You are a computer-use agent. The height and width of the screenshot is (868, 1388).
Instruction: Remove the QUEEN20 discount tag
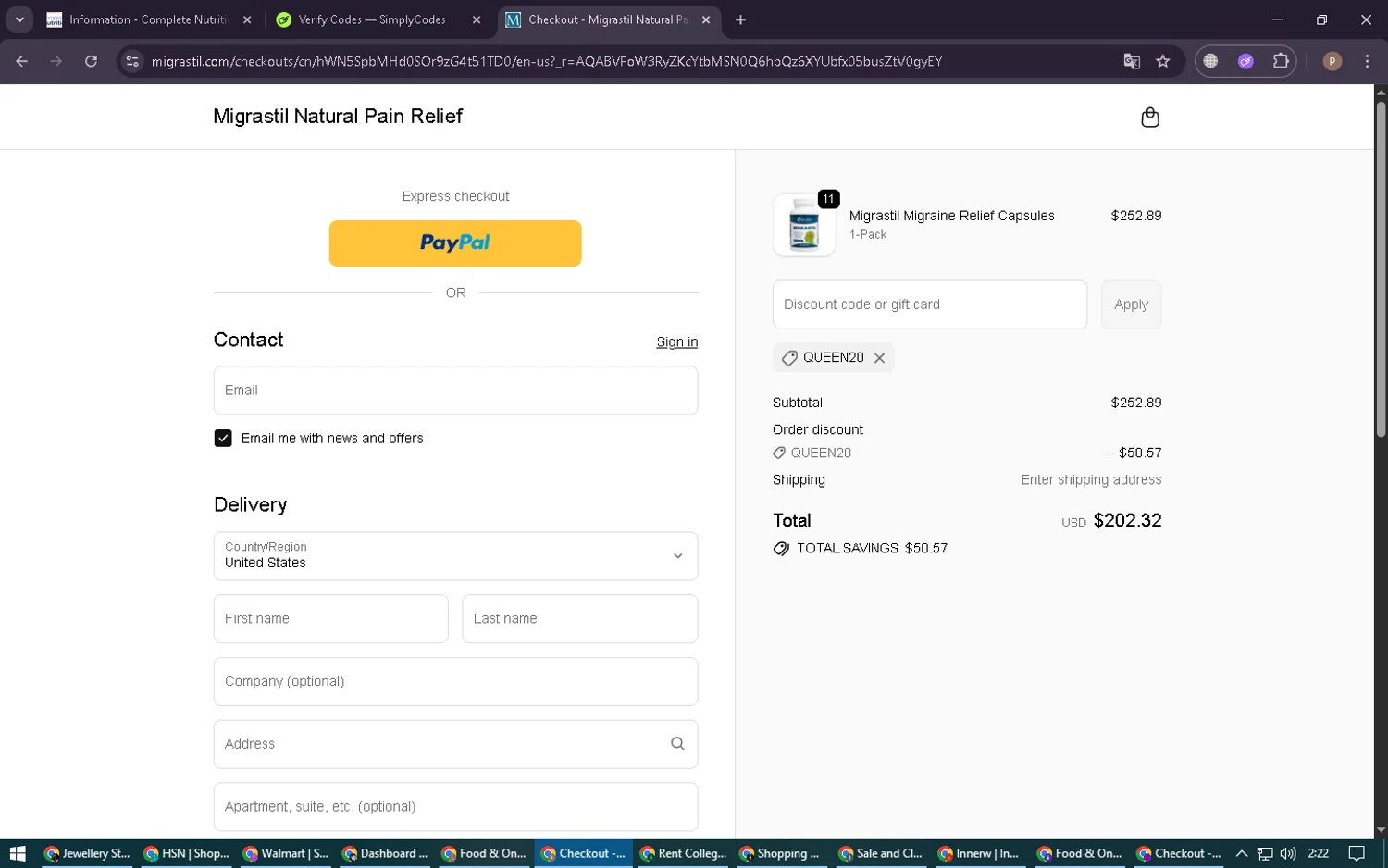click(x=879, y=358)
